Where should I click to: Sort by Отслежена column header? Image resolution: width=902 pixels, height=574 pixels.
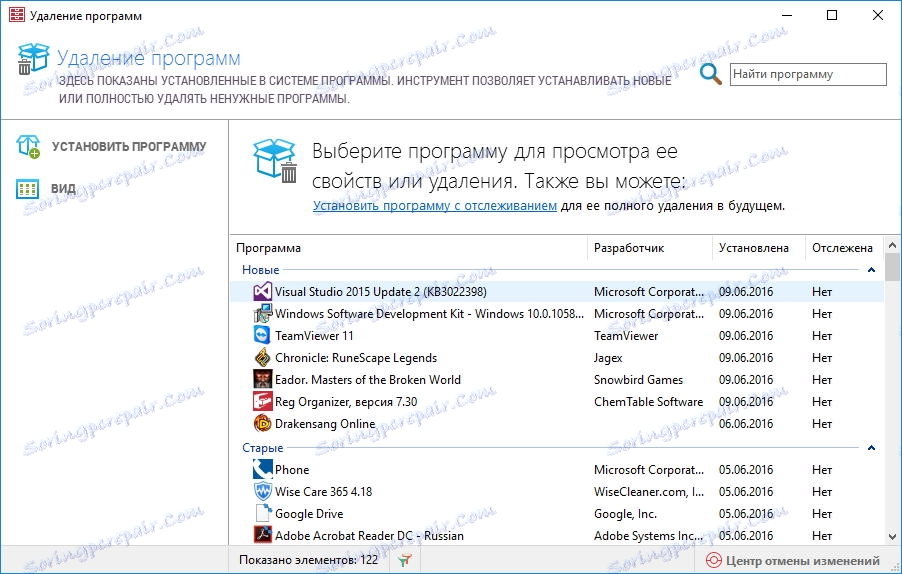pyautogui.click(x=844, y=248)
